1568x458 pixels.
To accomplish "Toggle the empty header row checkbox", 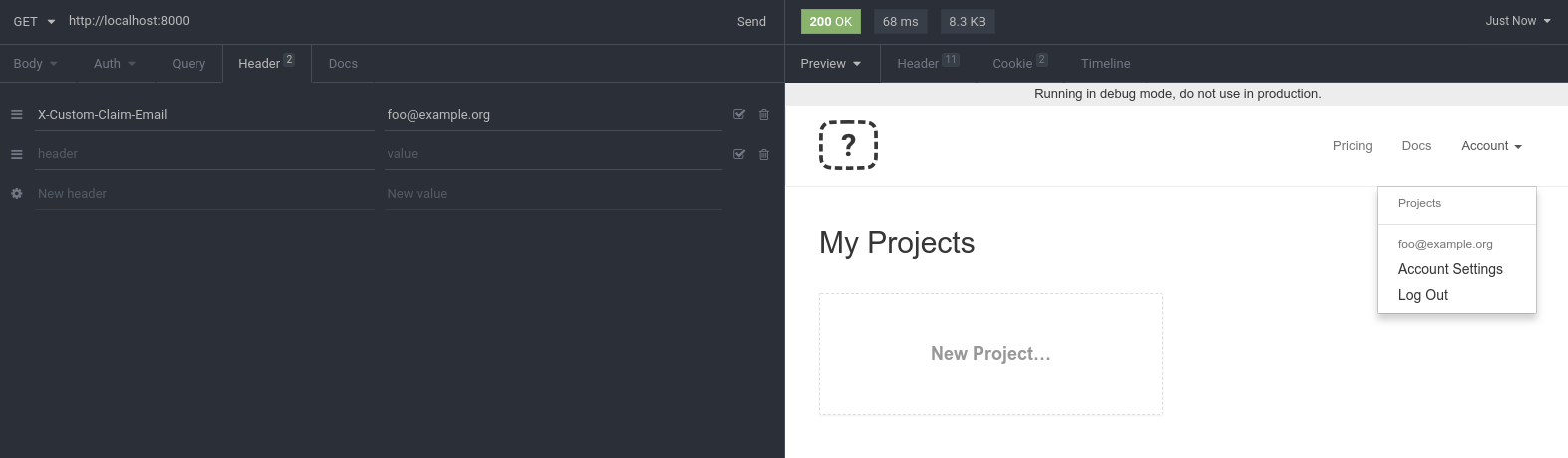I will tap(739, 154).
